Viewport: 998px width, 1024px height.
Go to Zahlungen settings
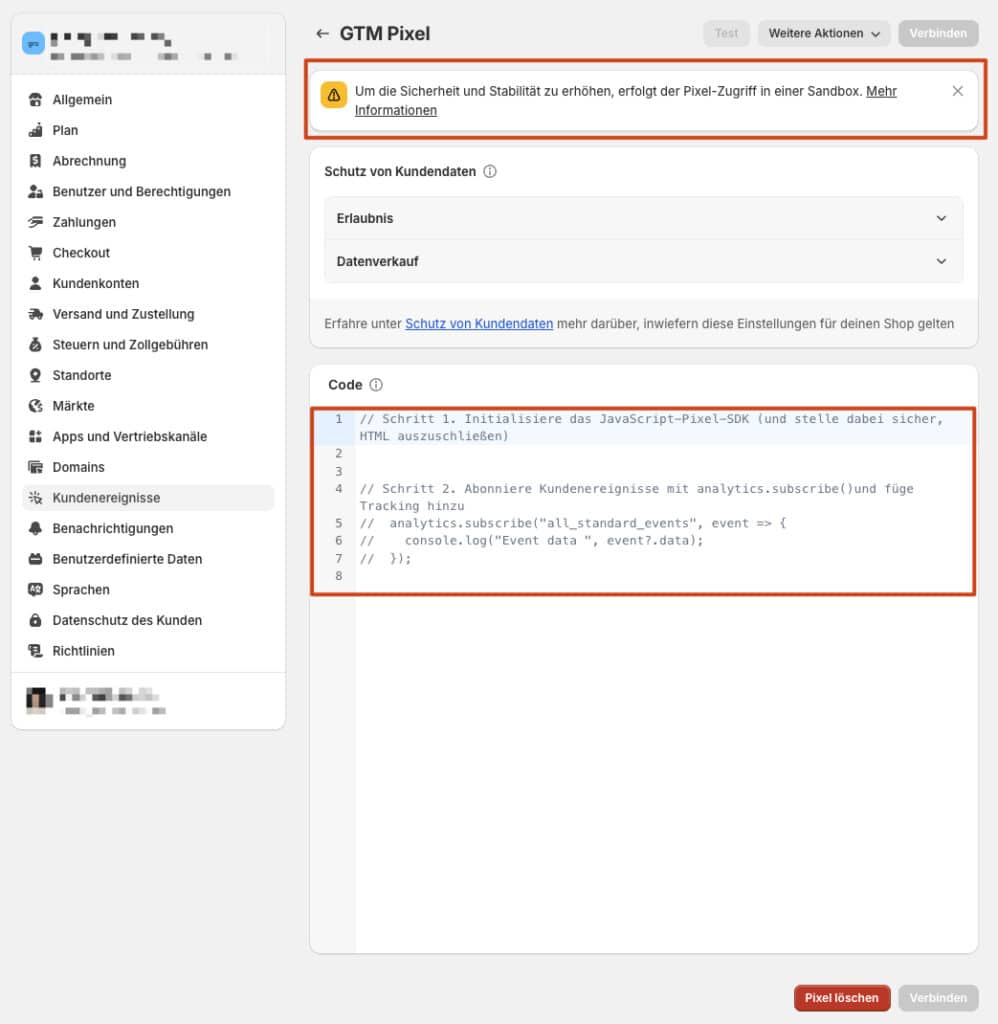[x=148, y=223]
